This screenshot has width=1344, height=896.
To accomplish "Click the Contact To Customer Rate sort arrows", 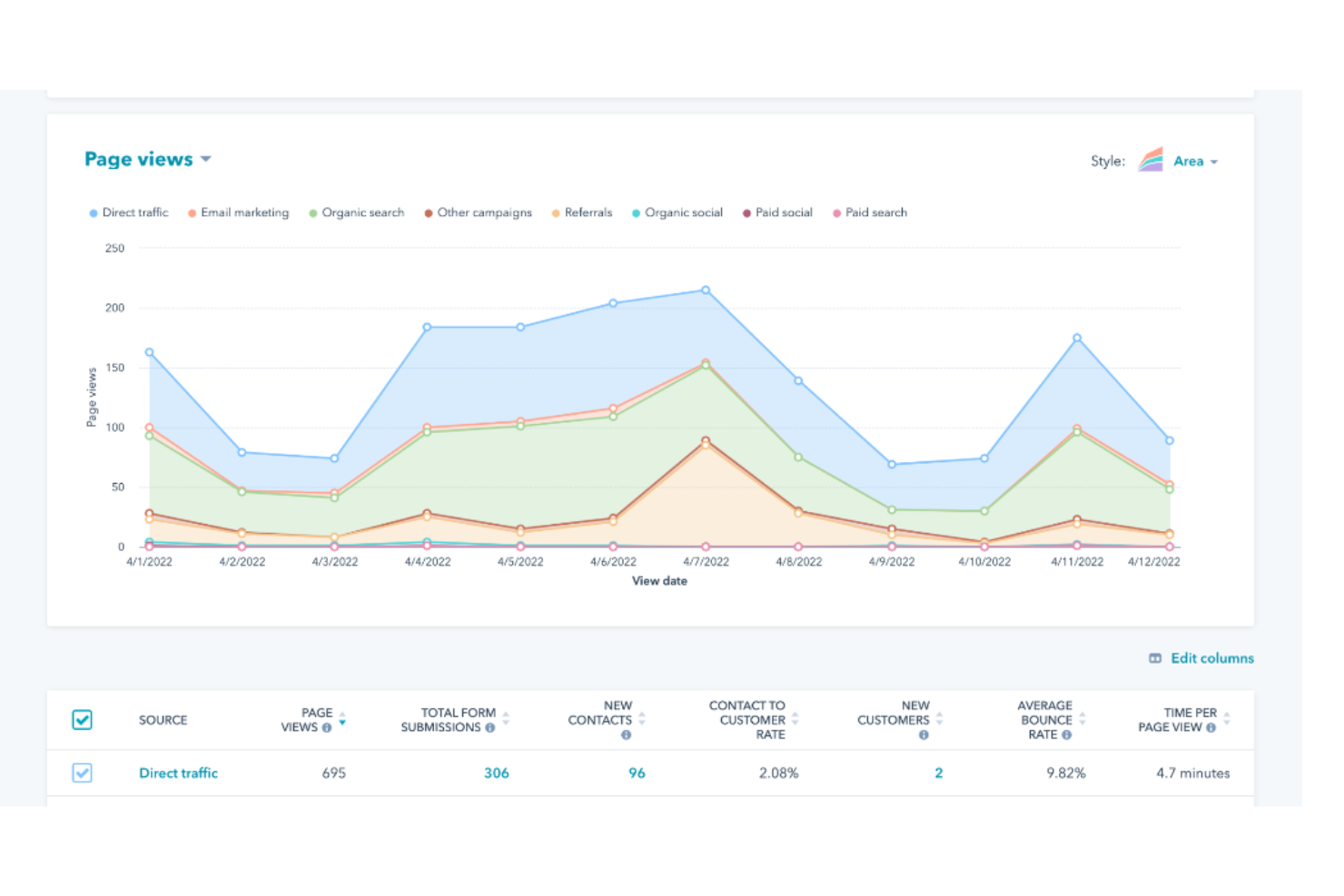I will (796, 719).
